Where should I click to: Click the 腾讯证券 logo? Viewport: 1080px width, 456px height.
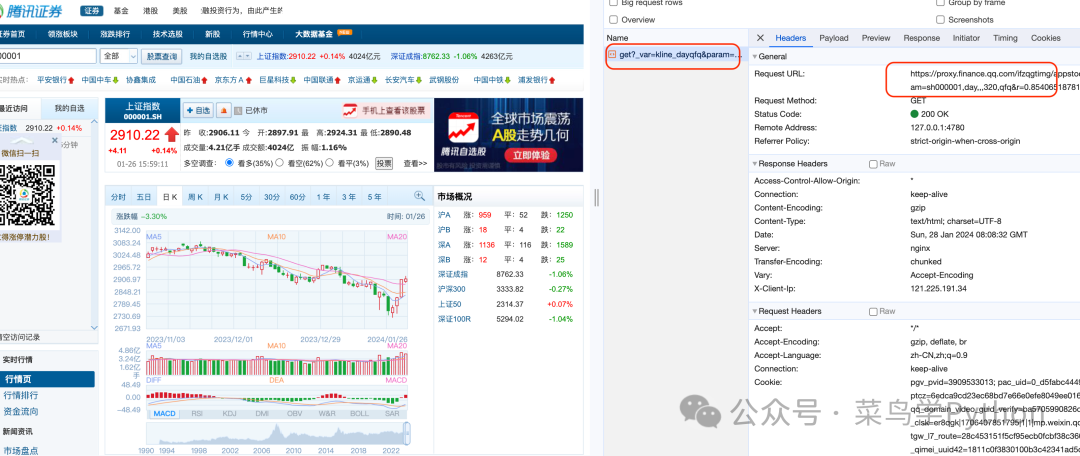[x=34, y=10]
